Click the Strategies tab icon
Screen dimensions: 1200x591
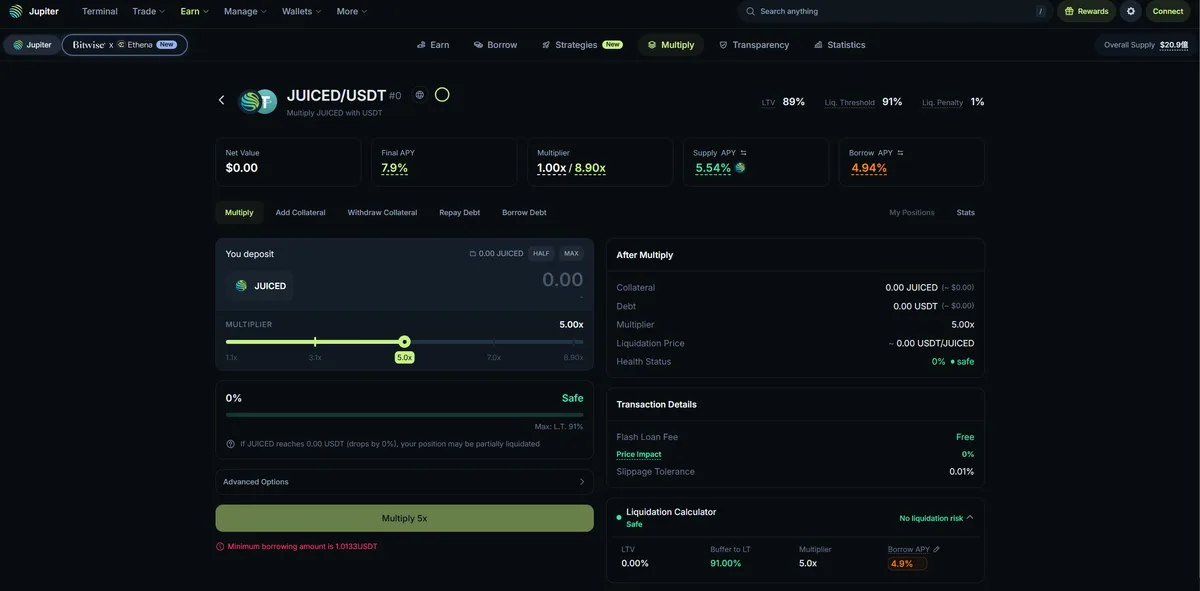[546, 45]
